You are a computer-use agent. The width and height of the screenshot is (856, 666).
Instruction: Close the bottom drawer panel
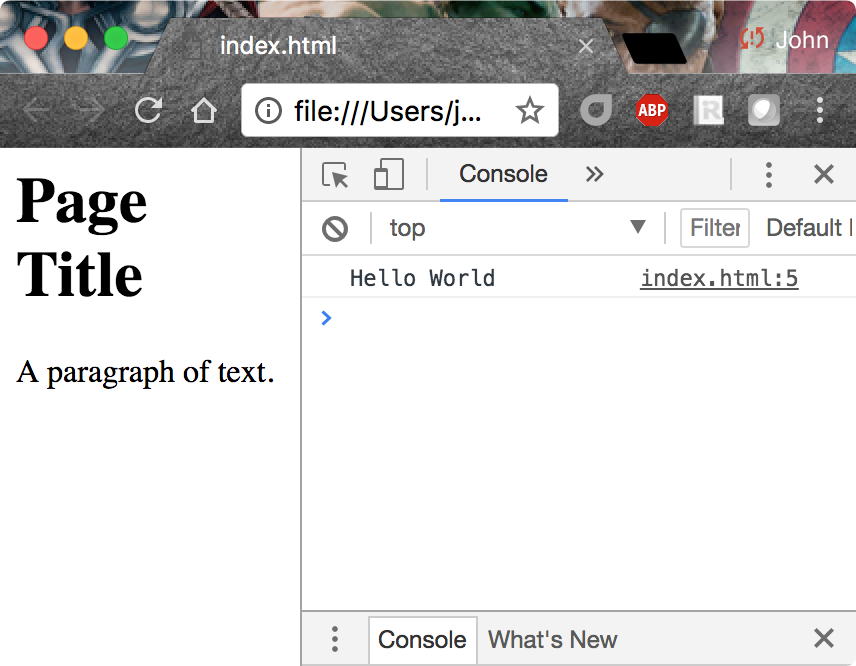pos(823,639)
